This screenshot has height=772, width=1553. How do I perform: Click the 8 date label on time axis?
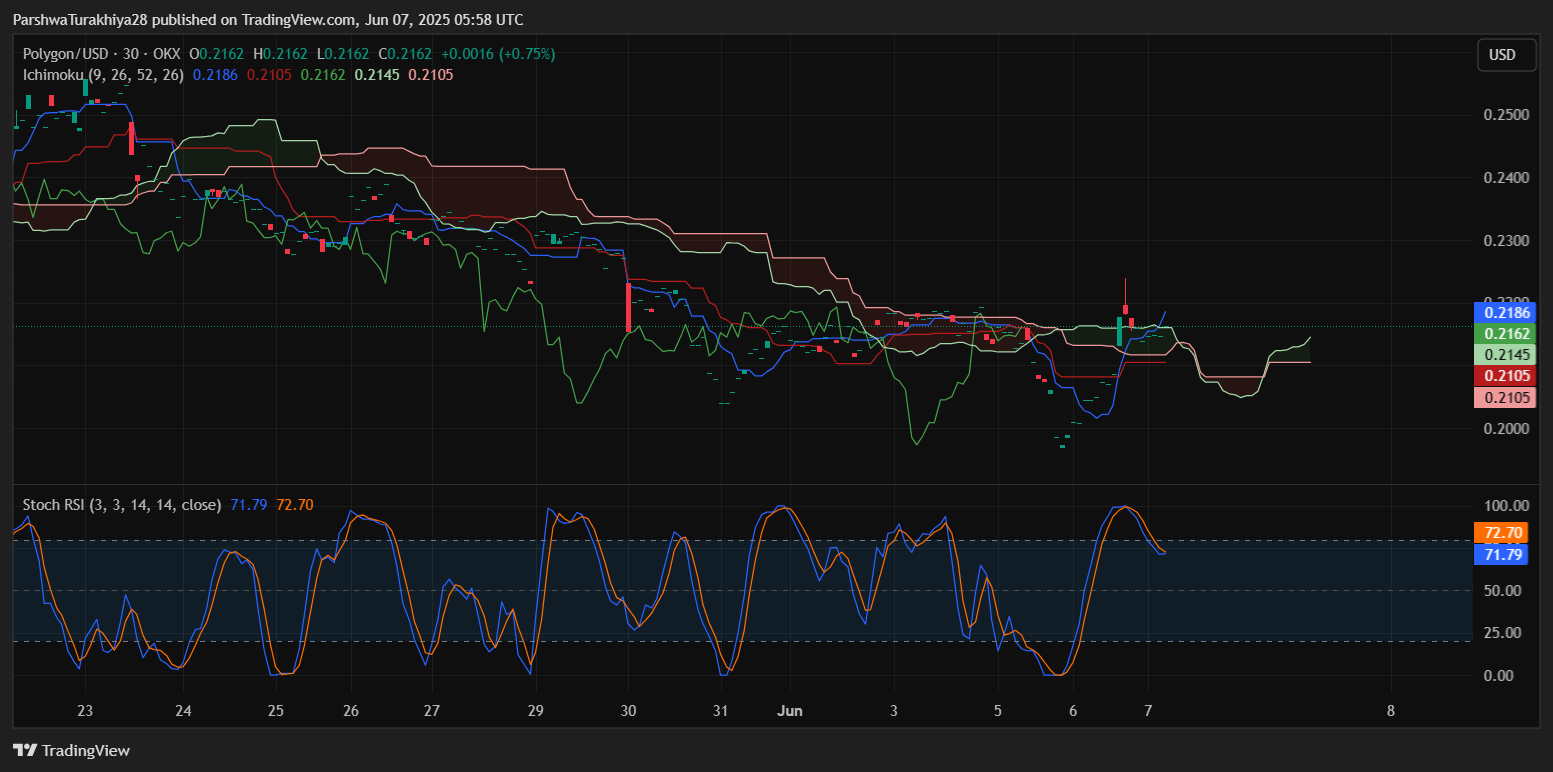pyautogui.click(x=1391, y=712)
